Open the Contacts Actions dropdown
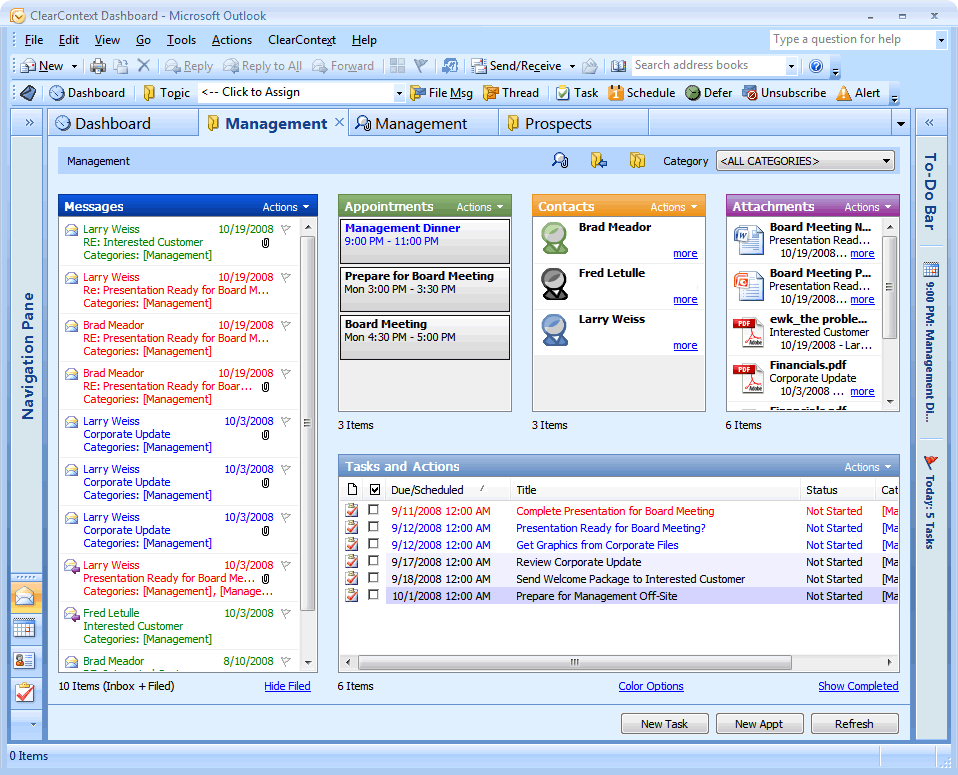The height and width of the screenshot is (775, 958). 673,207
